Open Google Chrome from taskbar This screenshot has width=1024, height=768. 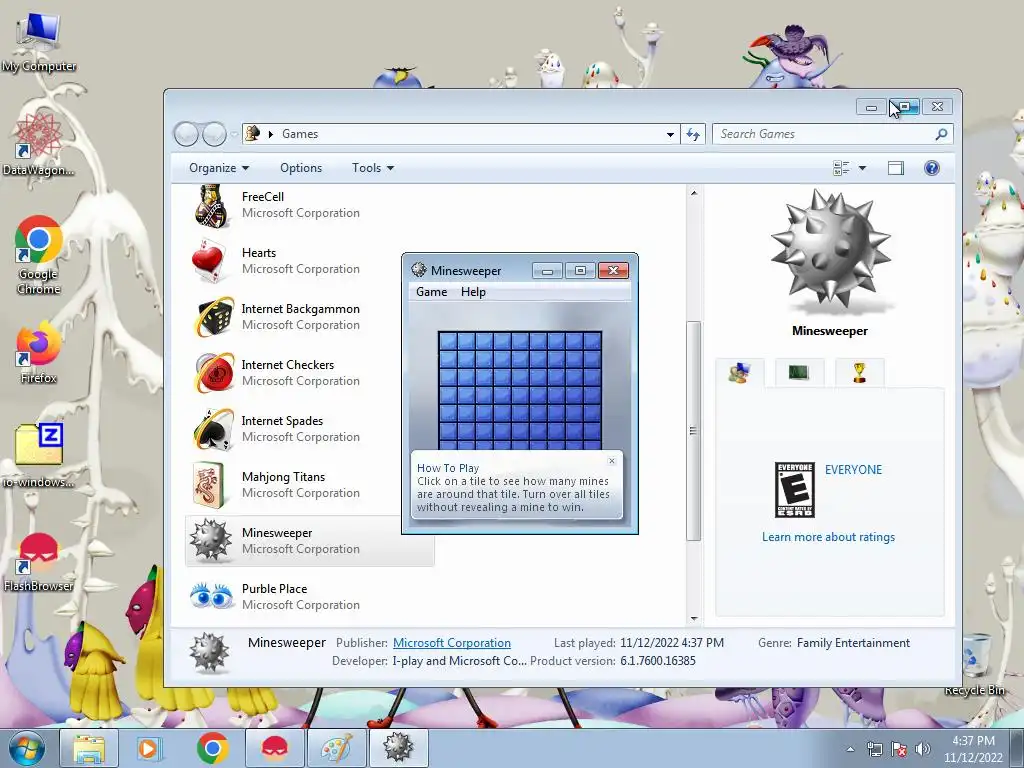[x=212, y=748]
